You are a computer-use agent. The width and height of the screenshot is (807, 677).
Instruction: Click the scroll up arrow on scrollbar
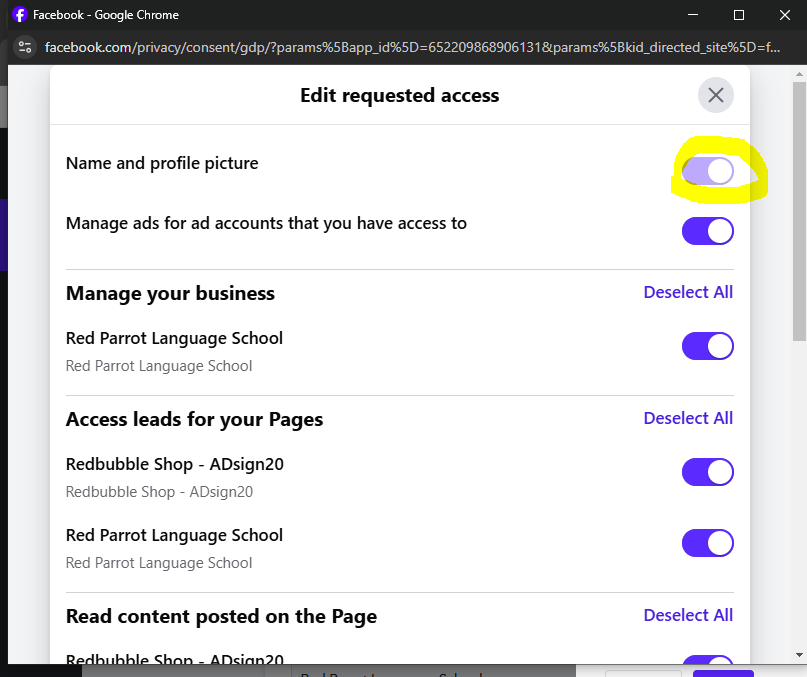coord(799,74)
